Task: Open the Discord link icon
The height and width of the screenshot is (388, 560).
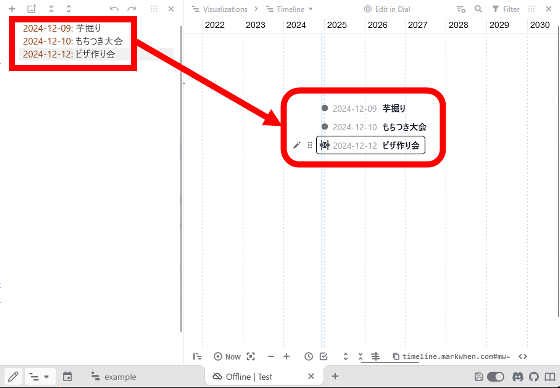Action: point(518,377)
